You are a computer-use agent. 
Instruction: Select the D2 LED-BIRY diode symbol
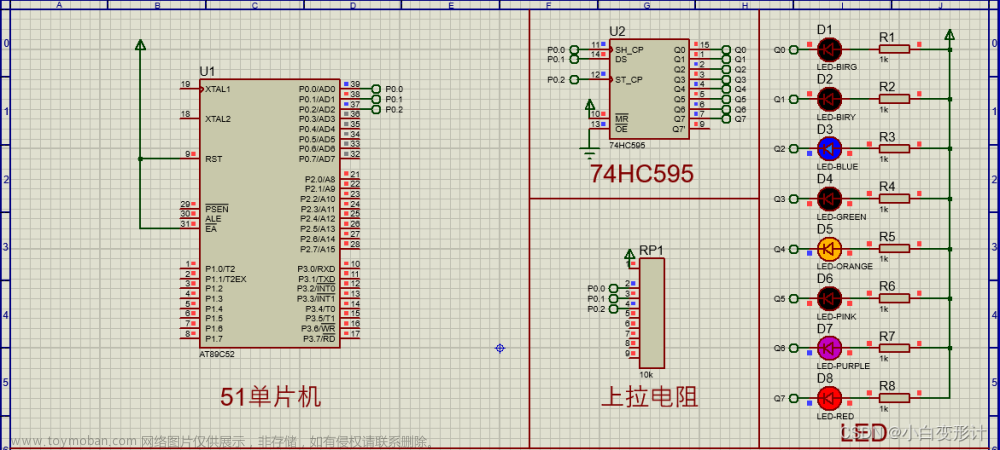pyautogui.click(x=829, y=99)
